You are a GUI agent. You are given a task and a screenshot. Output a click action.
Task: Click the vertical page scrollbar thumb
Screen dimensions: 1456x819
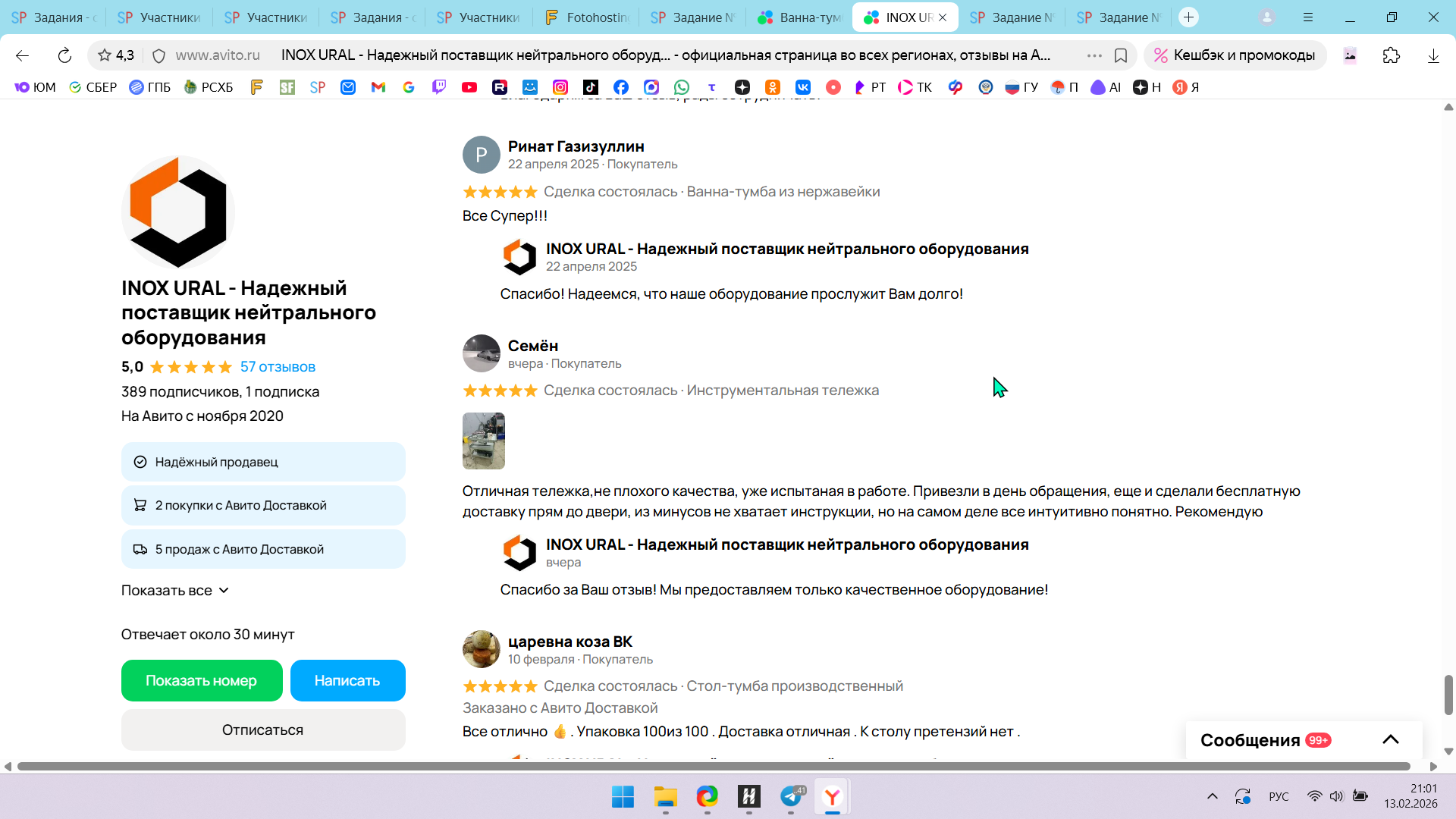(1448, 694)
